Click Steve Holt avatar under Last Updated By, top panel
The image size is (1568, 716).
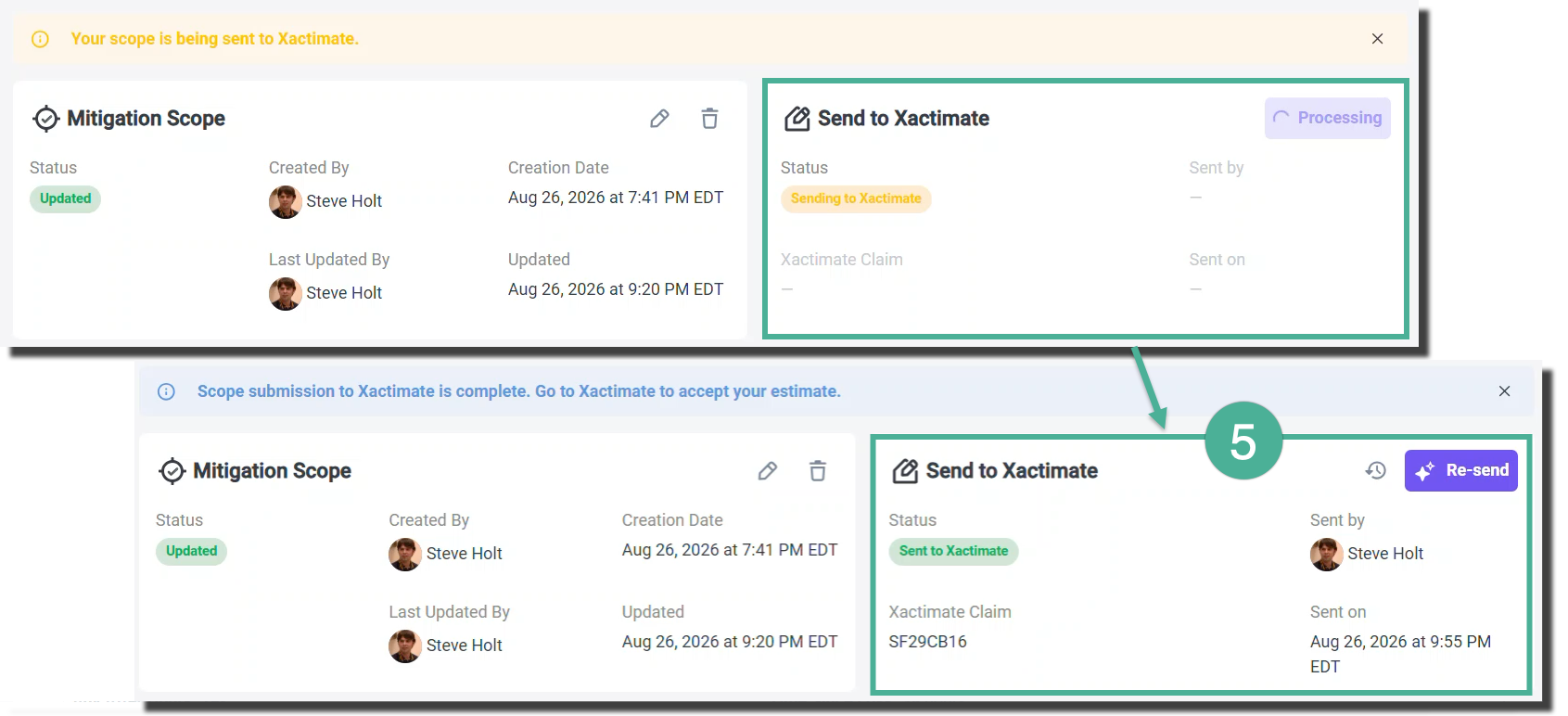pos(286,293)
